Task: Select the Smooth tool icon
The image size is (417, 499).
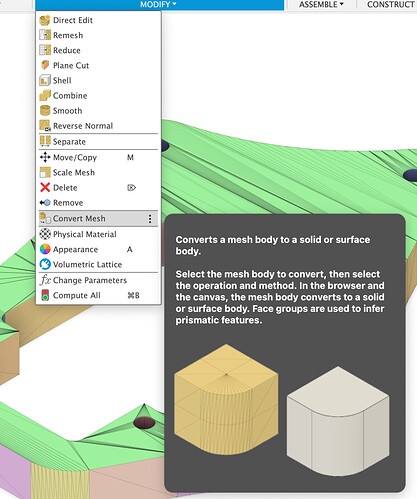Action: tap(45, 111)
